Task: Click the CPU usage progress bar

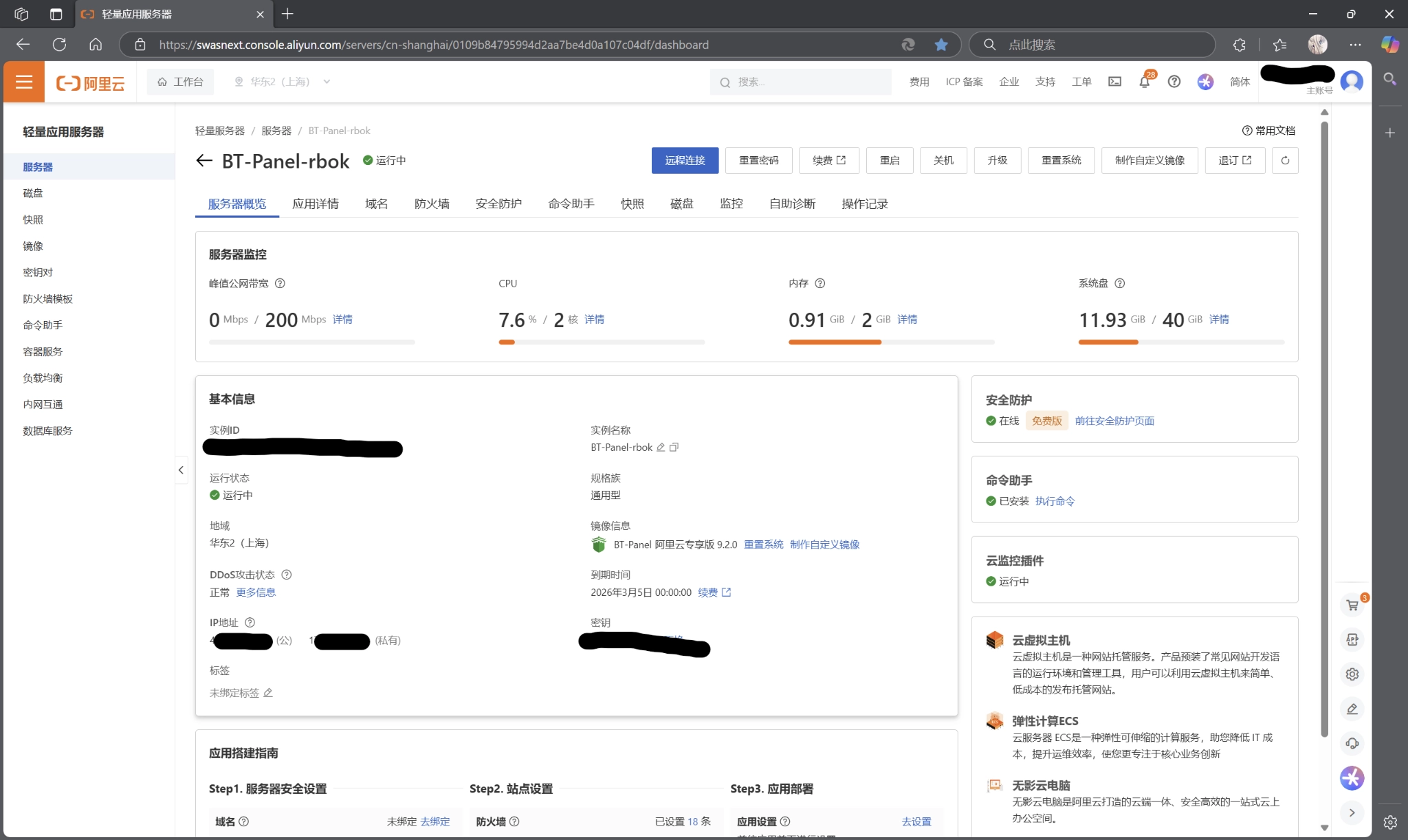Action: tap(602, 342)
